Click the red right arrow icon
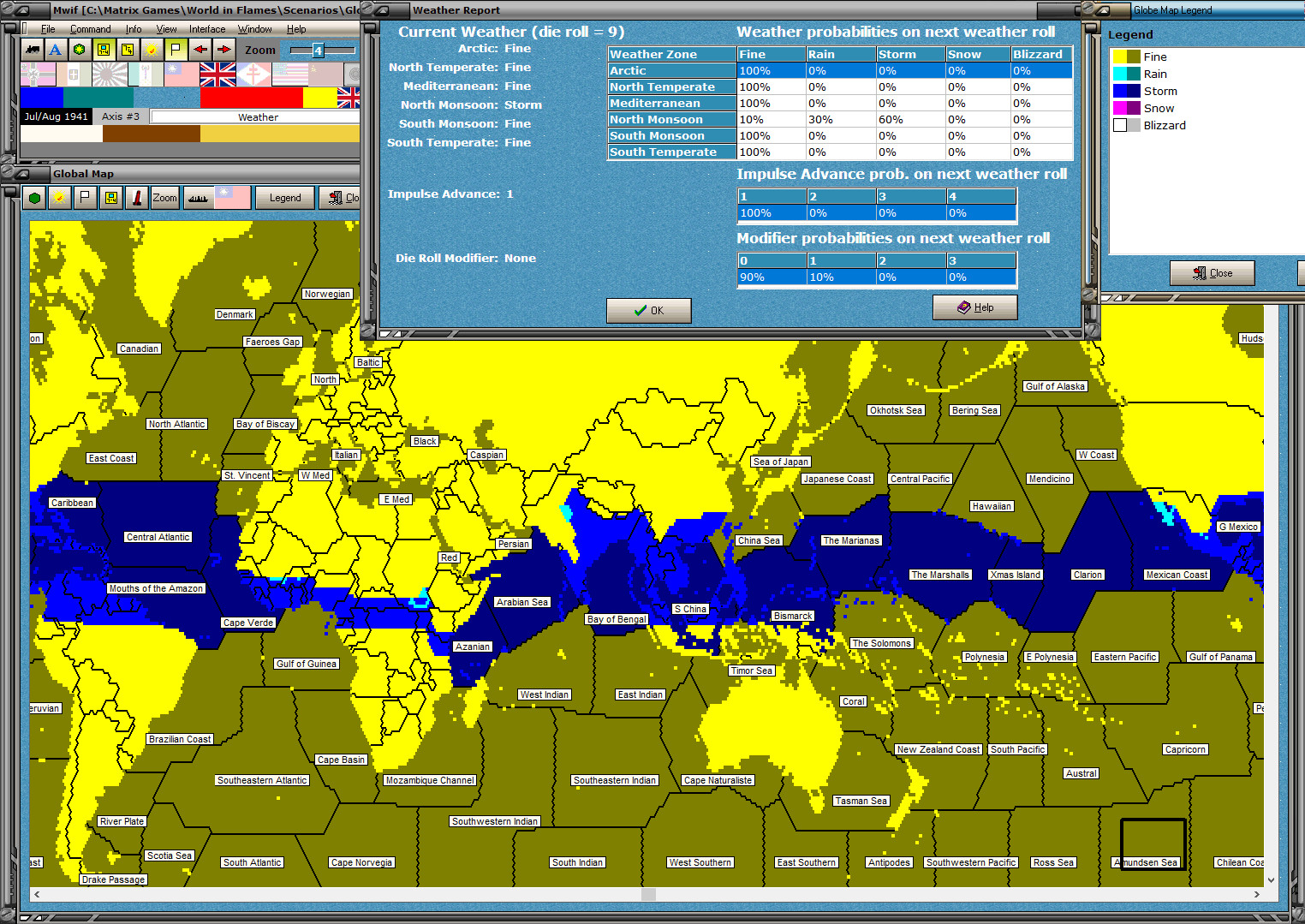The image size is (1305, 924). 223,50
